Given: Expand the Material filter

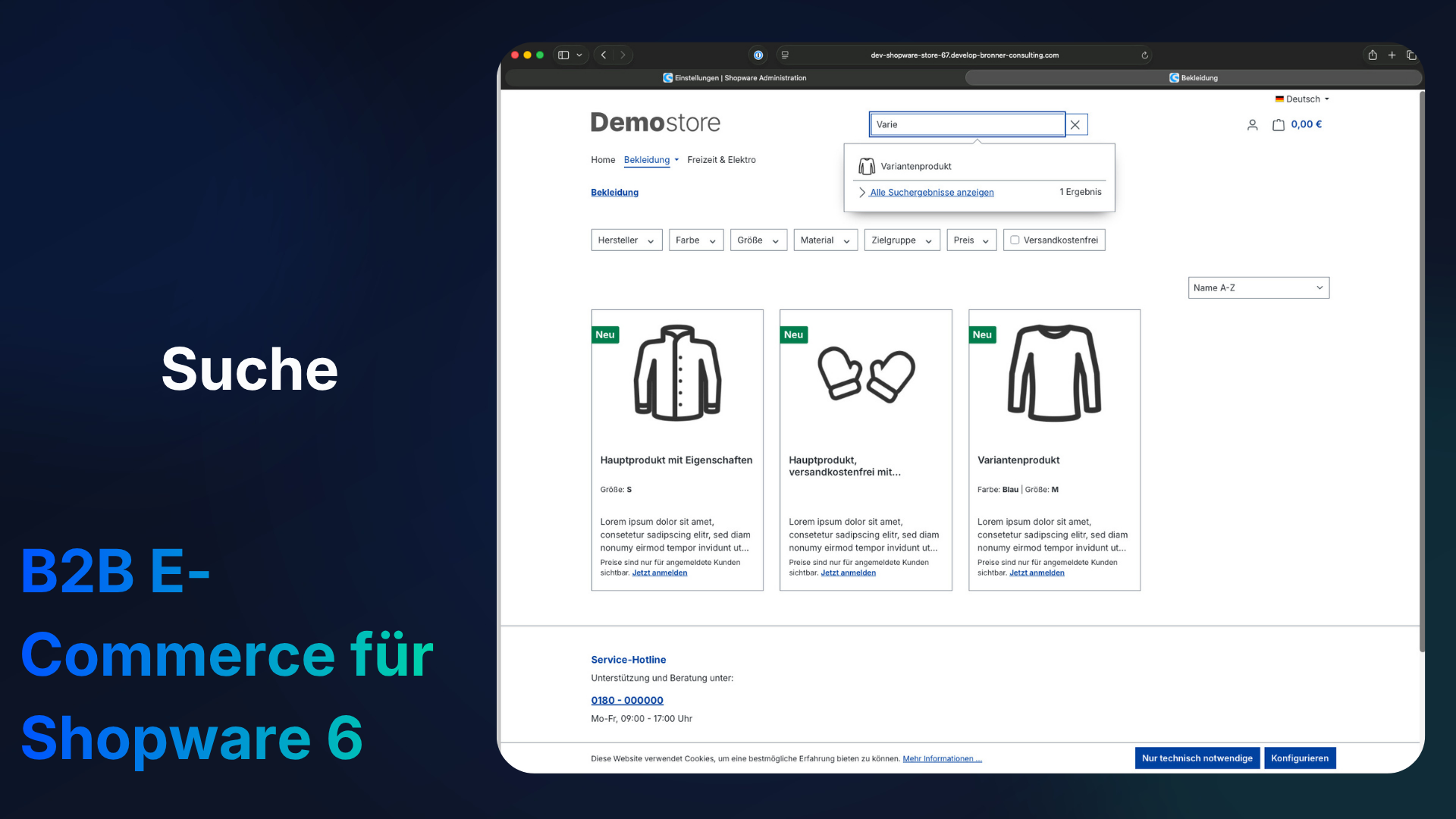Looking at the screenshot, I should click(826, 240).
